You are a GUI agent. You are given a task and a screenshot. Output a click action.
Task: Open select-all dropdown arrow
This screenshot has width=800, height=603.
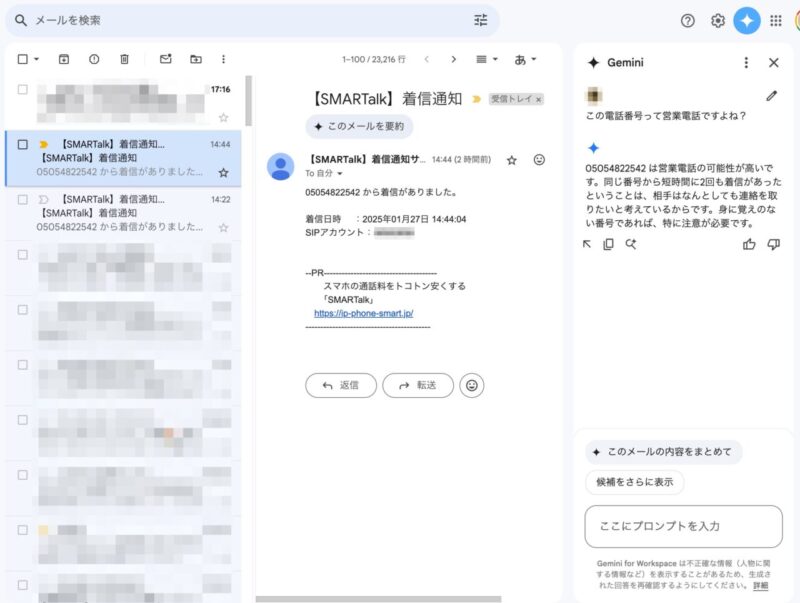(36, 59)
